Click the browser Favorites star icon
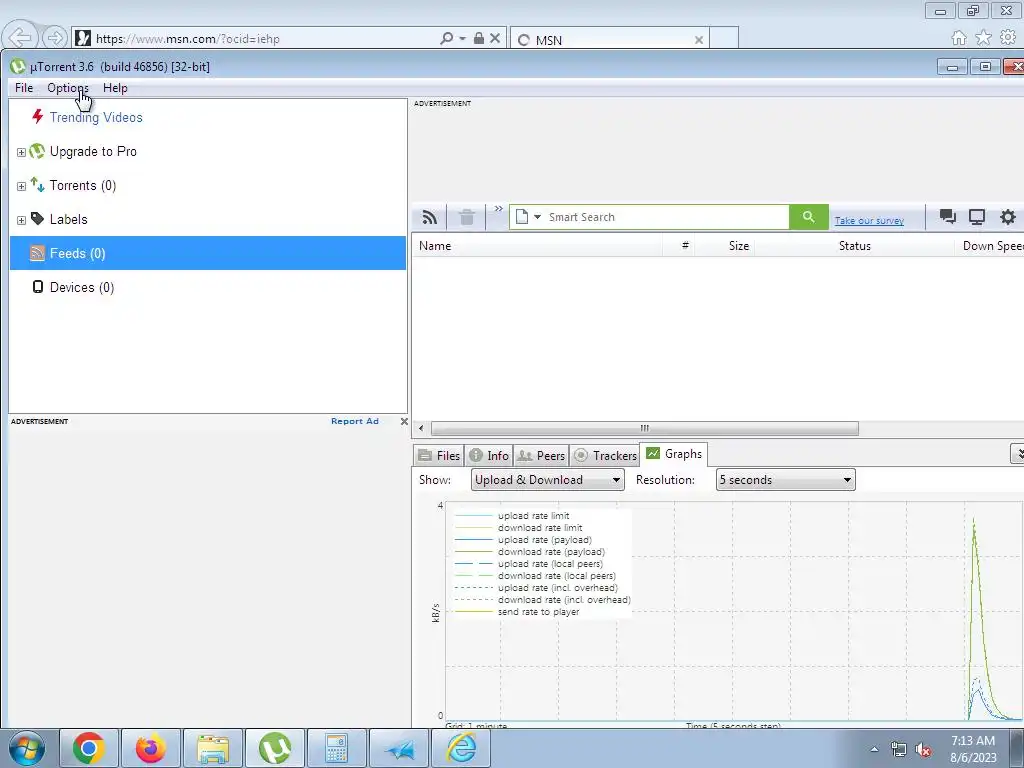 984,38
